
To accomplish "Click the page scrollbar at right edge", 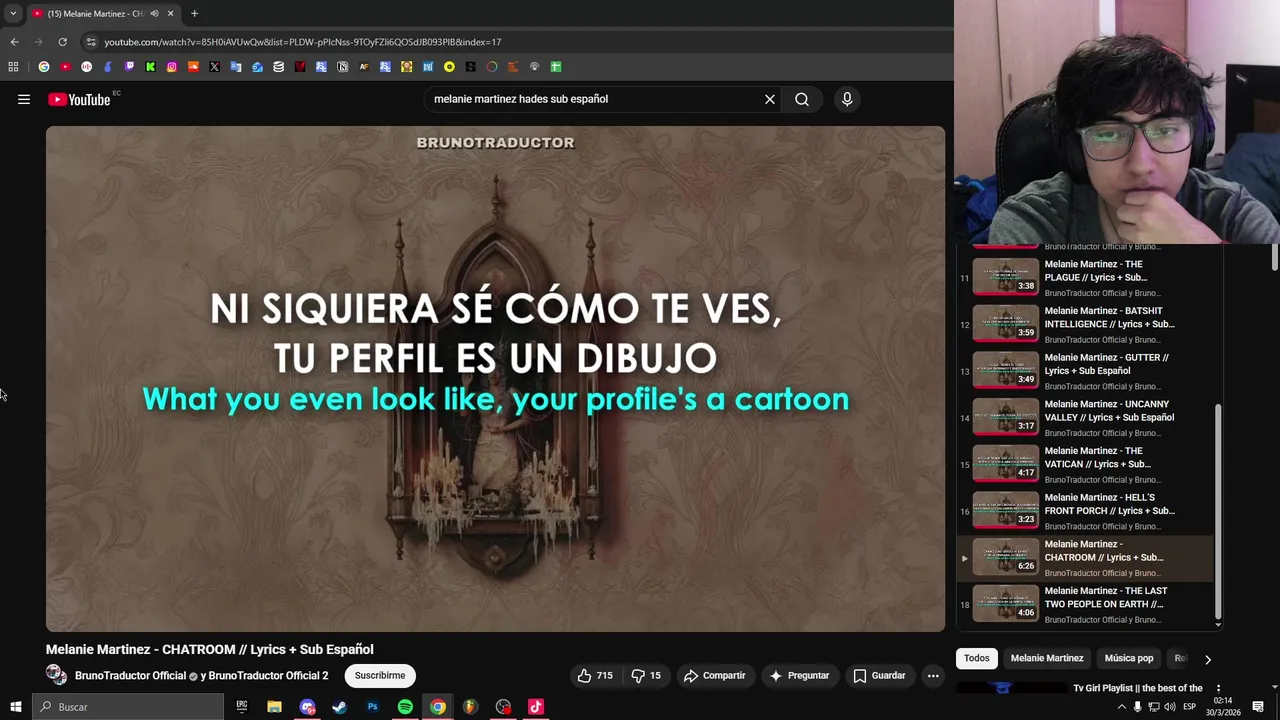I will coord(1275,255).
